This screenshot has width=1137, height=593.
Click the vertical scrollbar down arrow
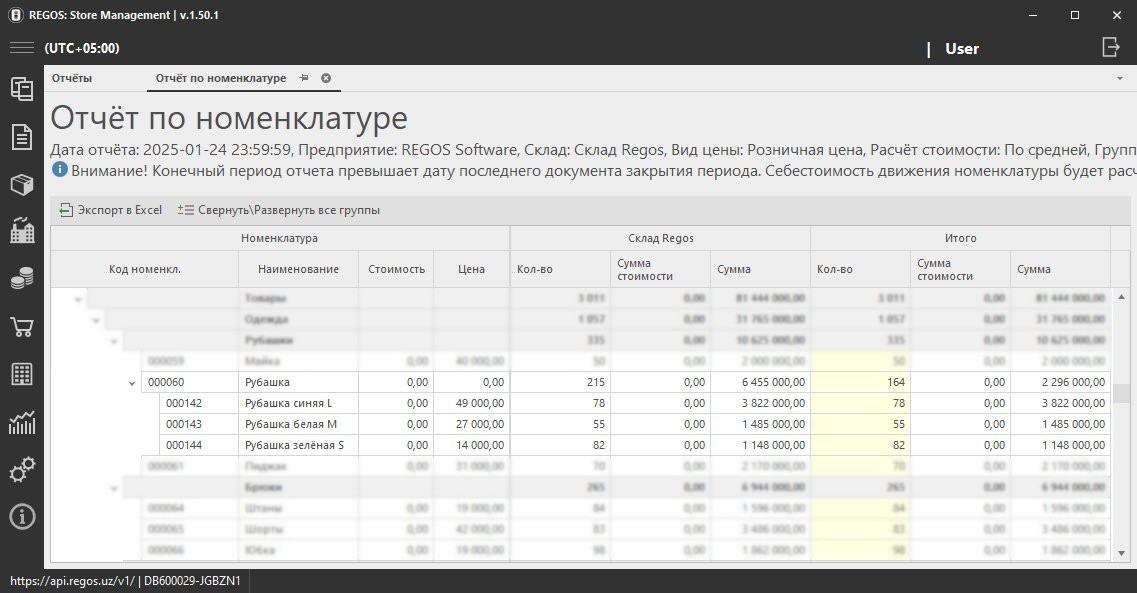point(1122,553)
